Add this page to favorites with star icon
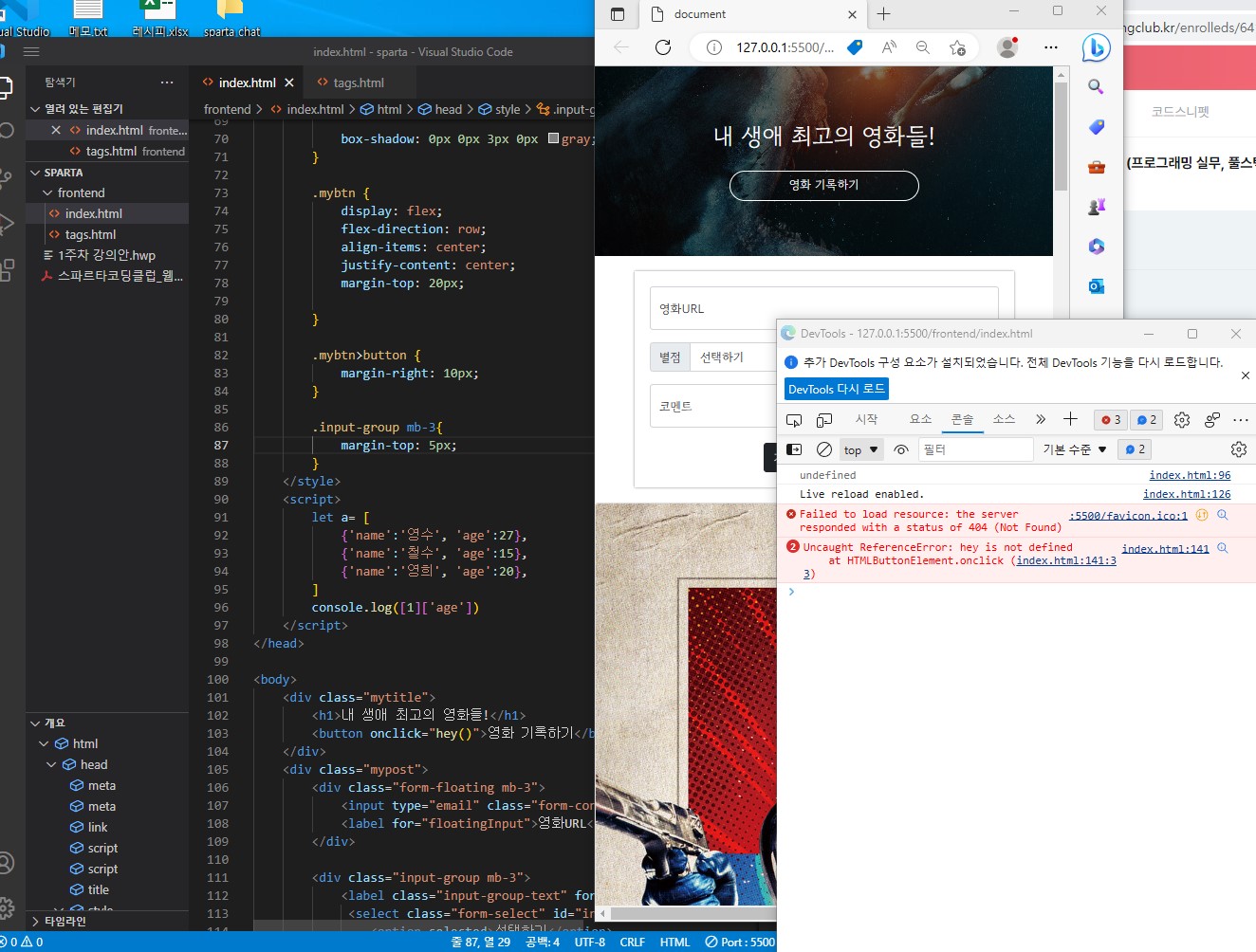 click(957, 47)
